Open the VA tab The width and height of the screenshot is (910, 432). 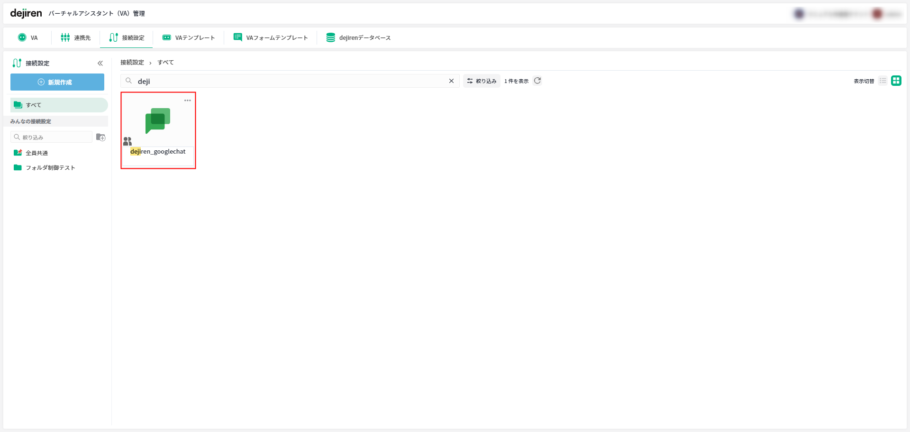[x=28, y=37]
